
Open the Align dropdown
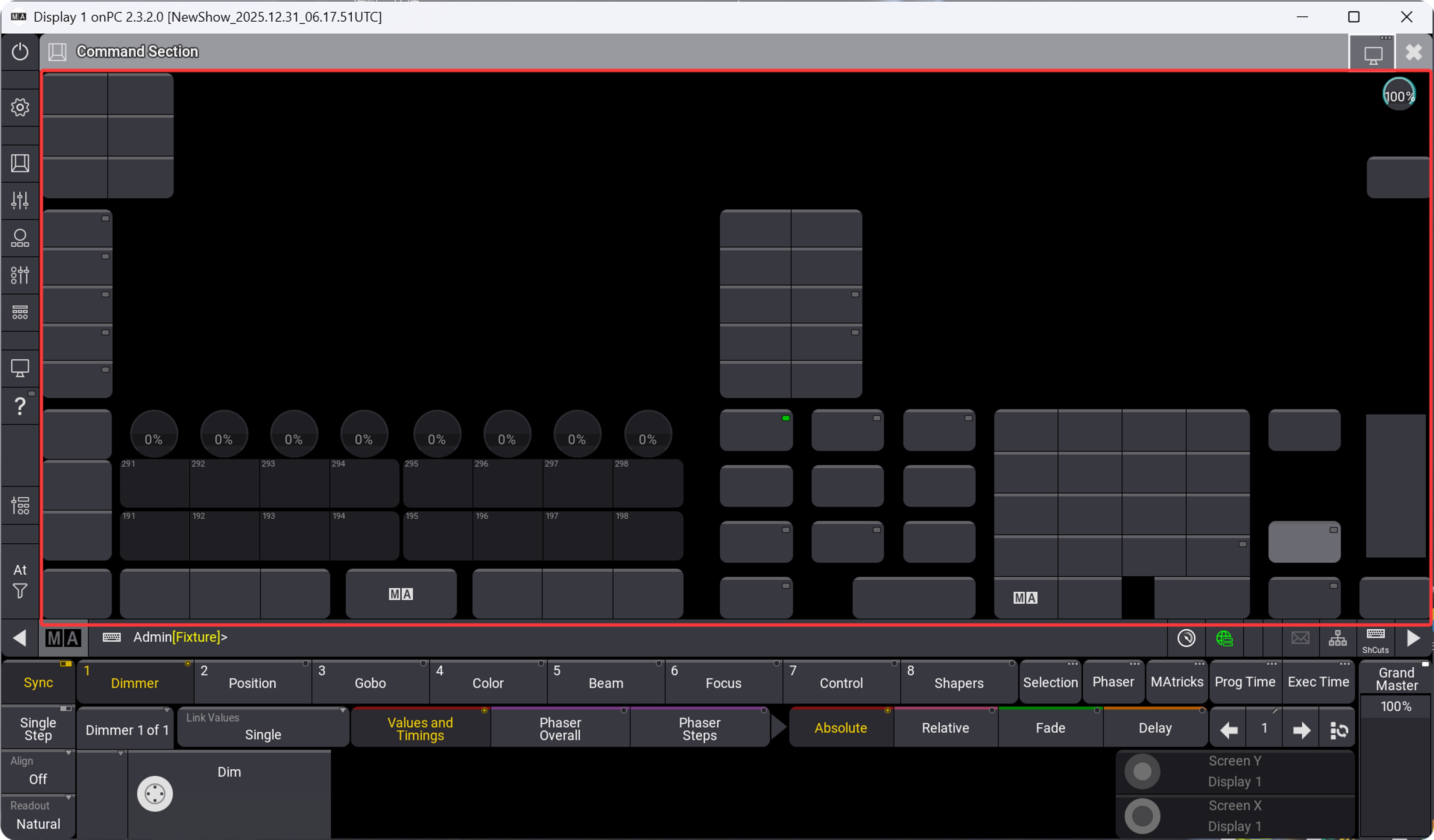(x=38, y=771)
